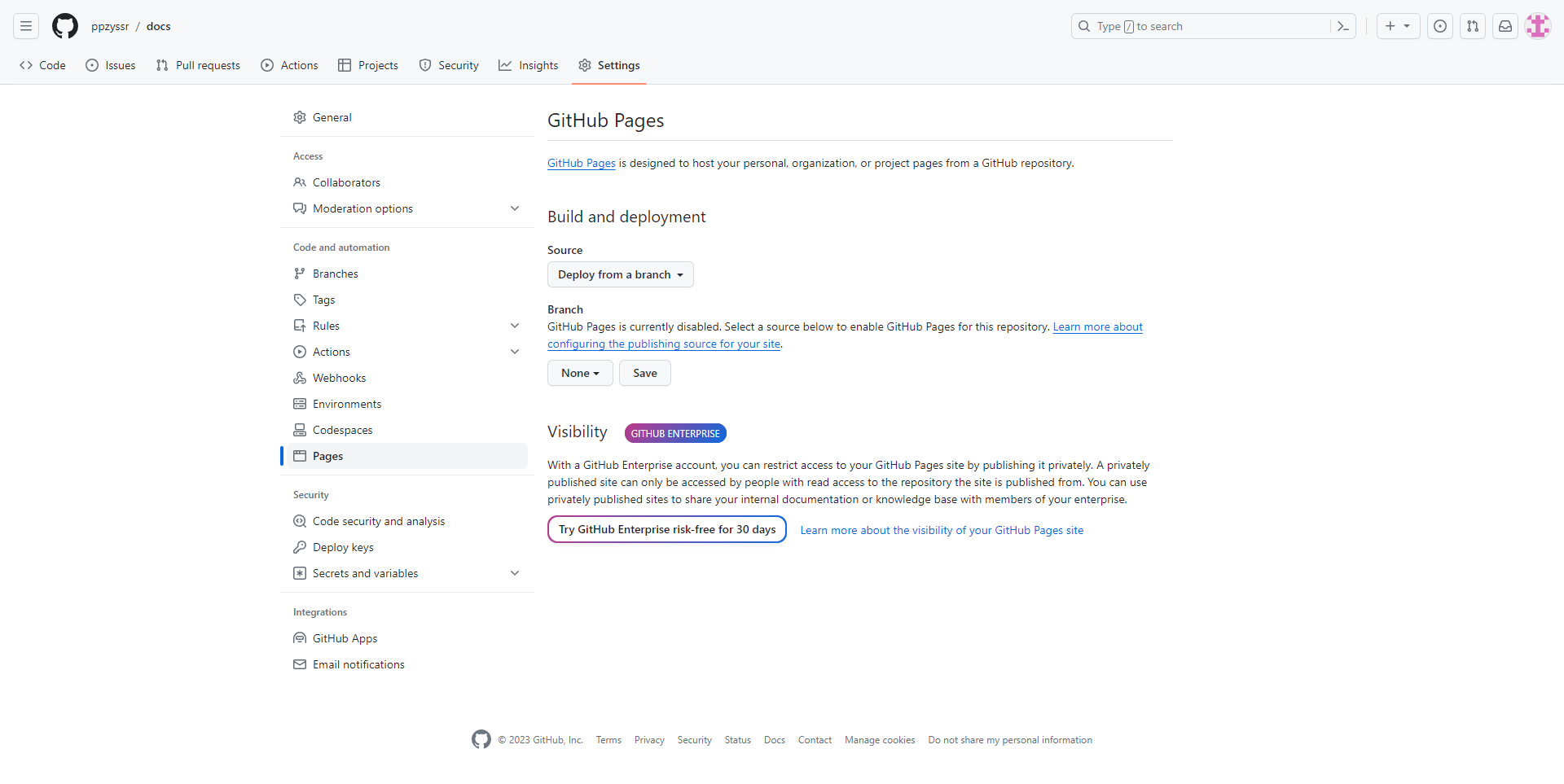This screenshot has width=1564, height=784.
Task: Click the footer GitHub logo
Action: 481,739
